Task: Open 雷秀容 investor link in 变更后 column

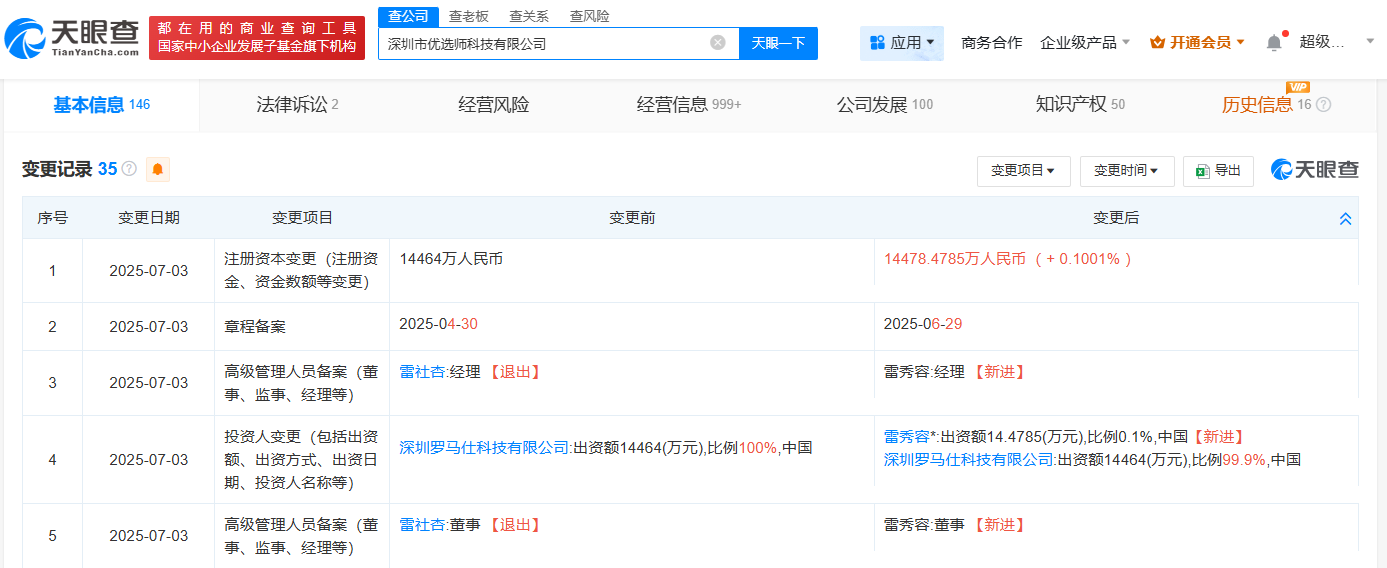Action: pos(907,437)
